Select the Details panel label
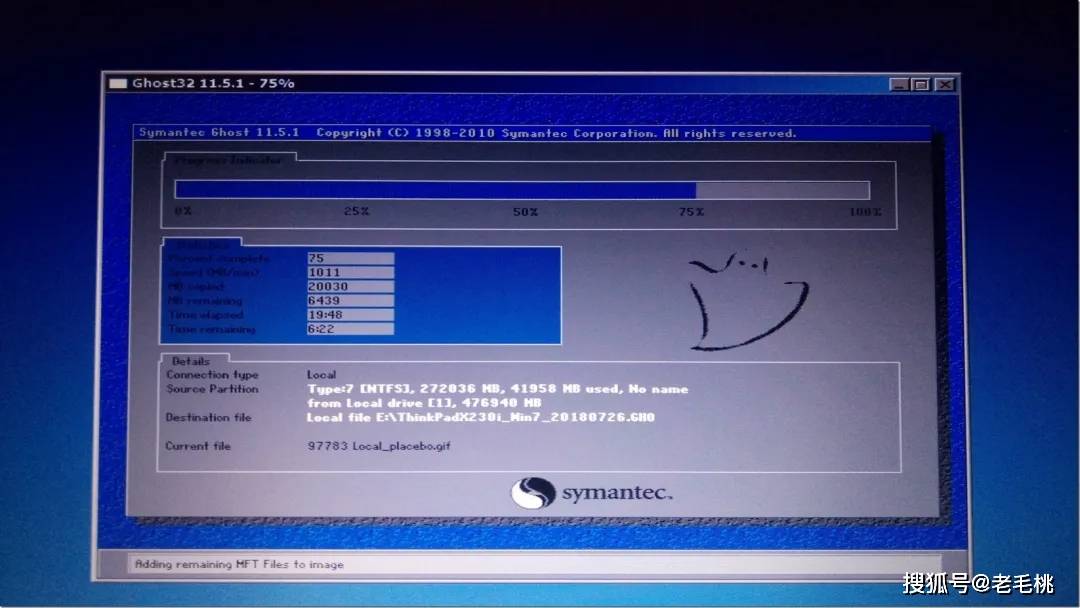Image resolution: width=1080 pixels, height=608 pixels. [x=191, y=360]
